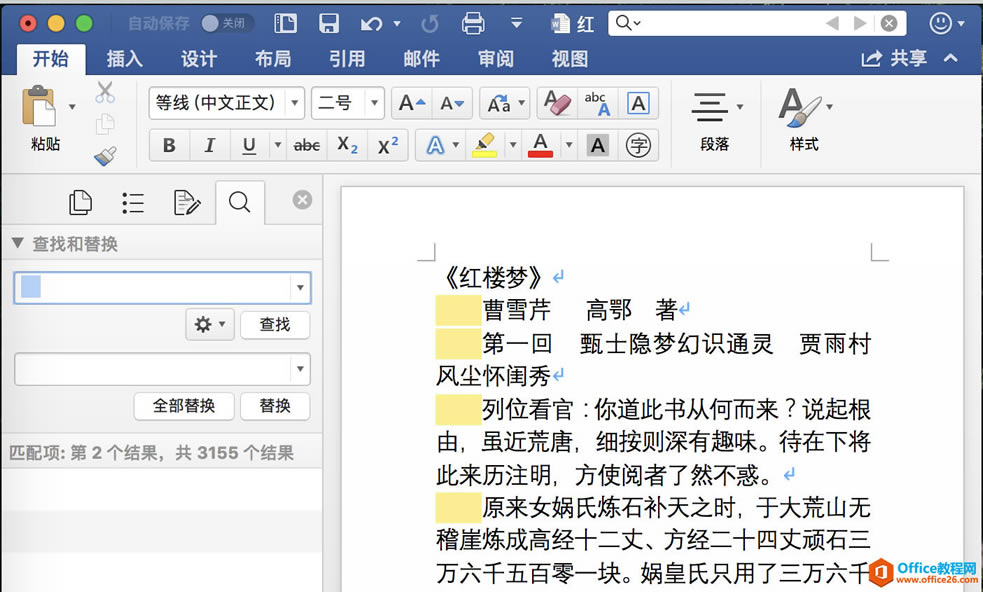Apply italic formatting
The height and width of the screenshot is (592, 983).
coord(209,144)
